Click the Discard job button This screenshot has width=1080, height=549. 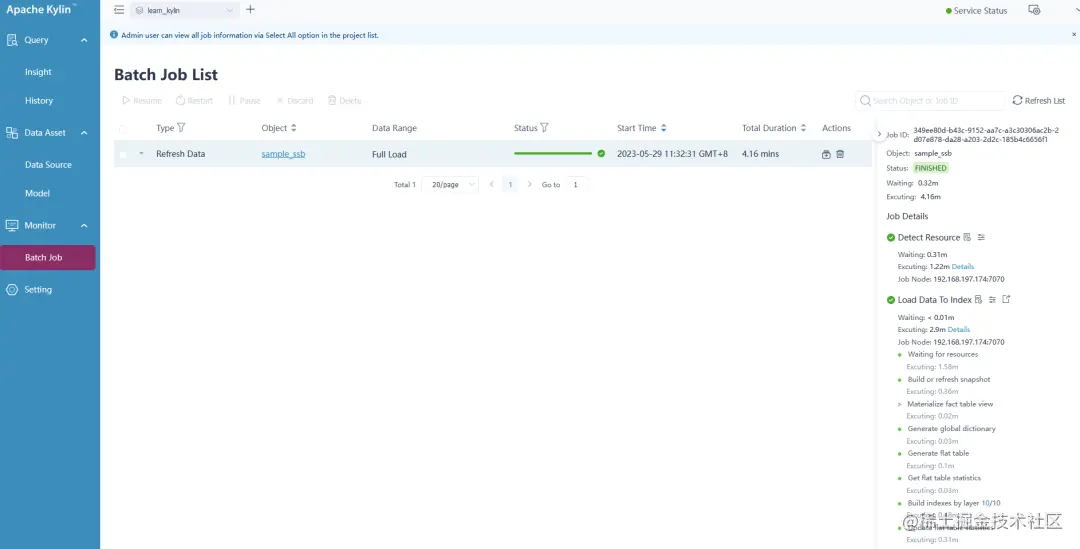click(295, 101)
